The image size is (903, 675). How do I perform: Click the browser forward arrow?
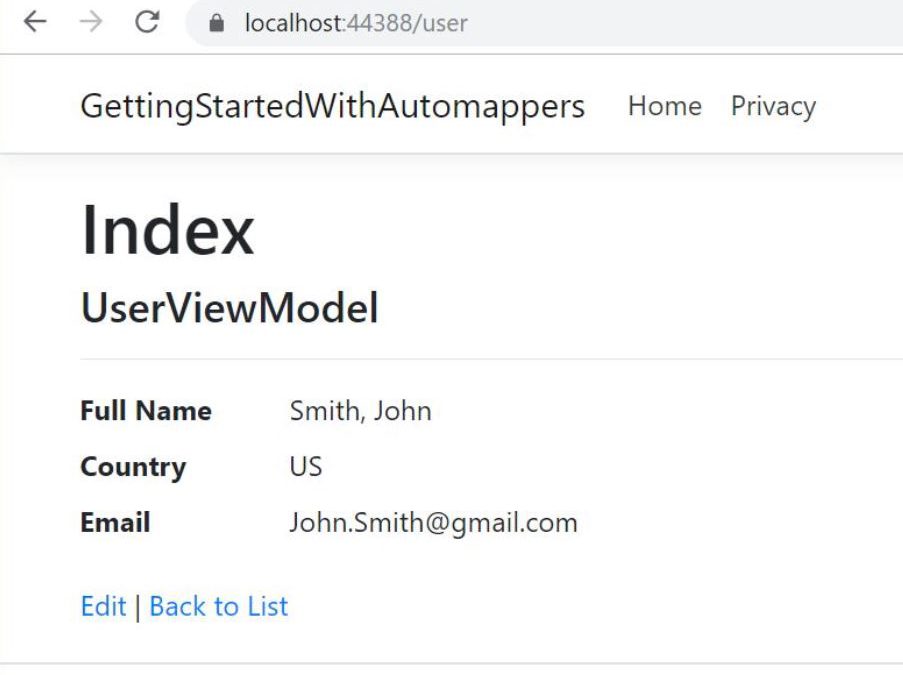click(x=91, y=23)
